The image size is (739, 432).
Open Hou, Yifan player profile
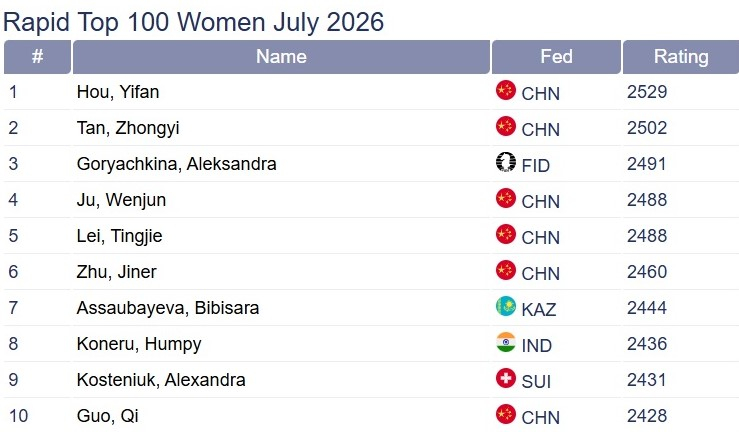pos(118,92)
